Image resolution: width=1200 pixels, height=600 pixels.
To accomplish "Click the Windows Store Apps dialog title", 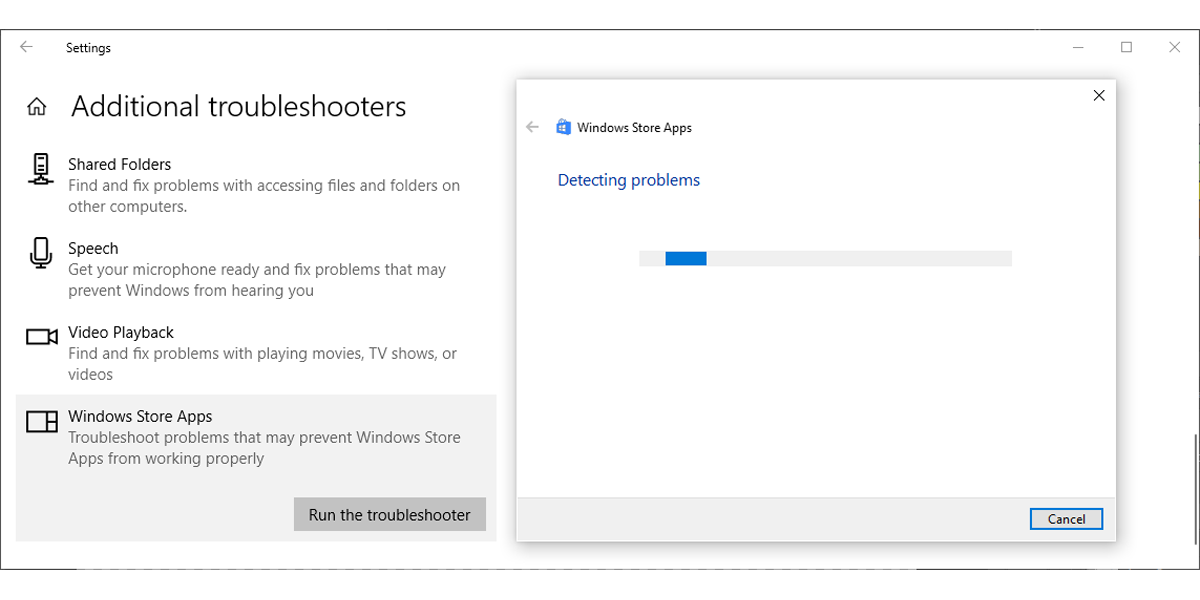I will click(x=634, y=127).
